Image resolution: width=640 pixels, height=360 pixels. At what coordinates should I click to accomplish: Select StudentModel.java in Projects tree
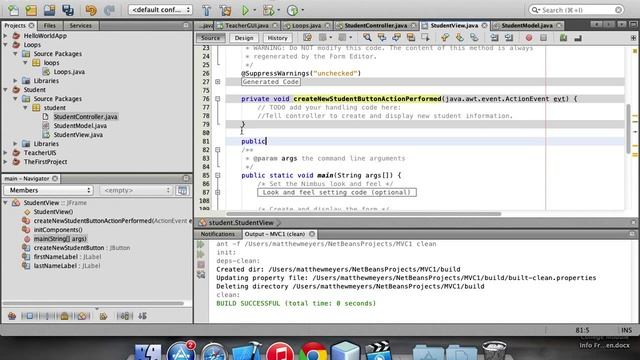(80, 126)
